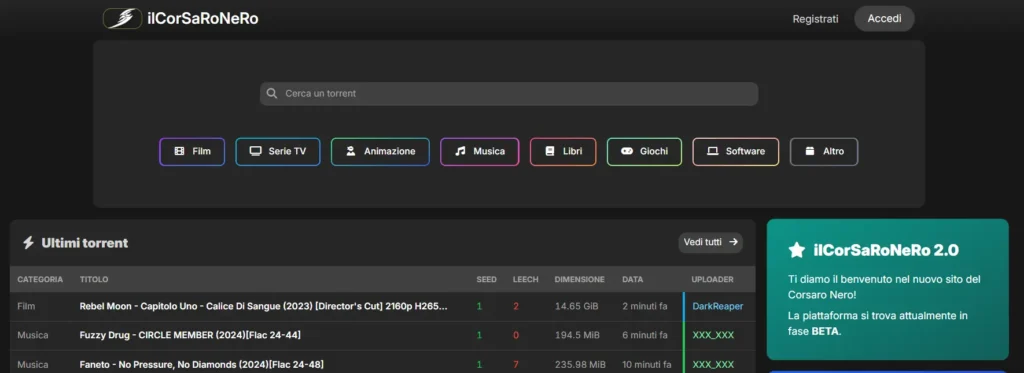Select the Musica category
The width and height of the screenshot is (1024, 373).
point(479,152)
